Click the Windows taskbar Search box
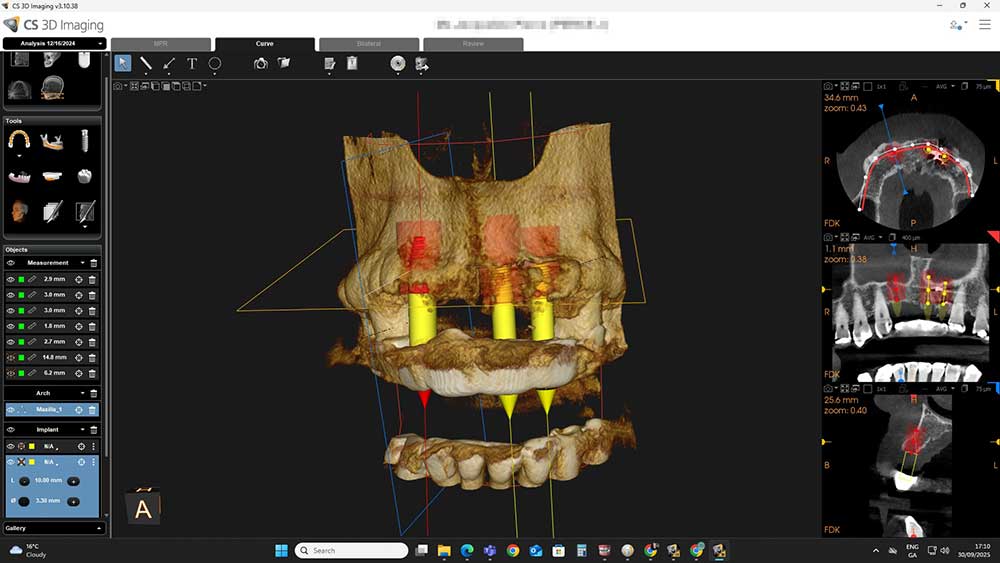1000x563 pixels. tap(356, 550)
